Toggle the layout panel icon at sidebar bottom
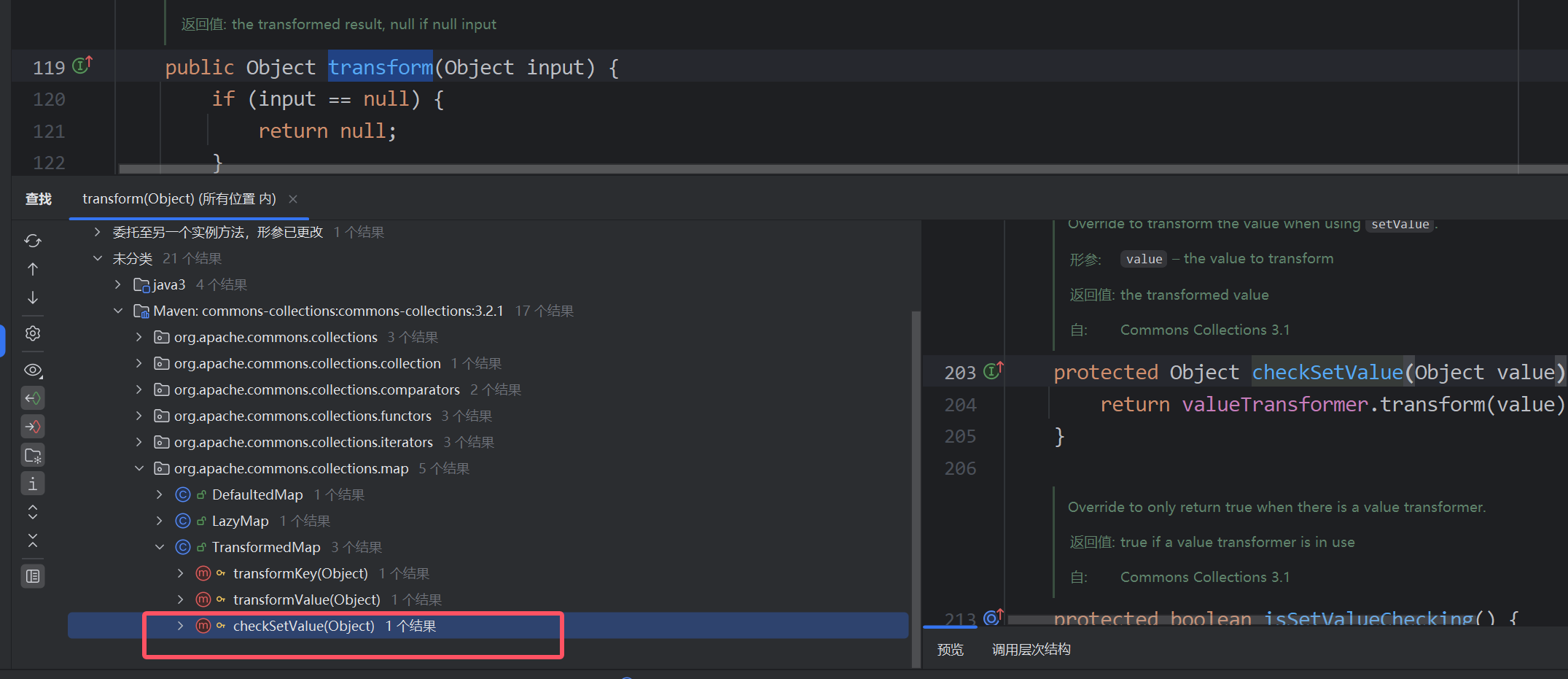Viewport: 1568px width, 679px height. [x=33, y=576]
